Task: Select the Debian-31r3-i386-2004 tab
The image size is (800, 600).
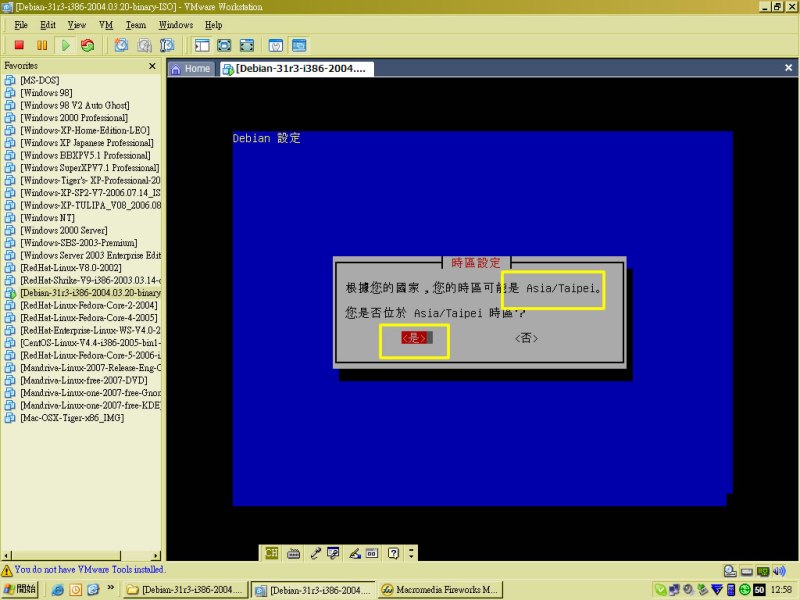Action: pyautogui.click(x=296, y=69)
